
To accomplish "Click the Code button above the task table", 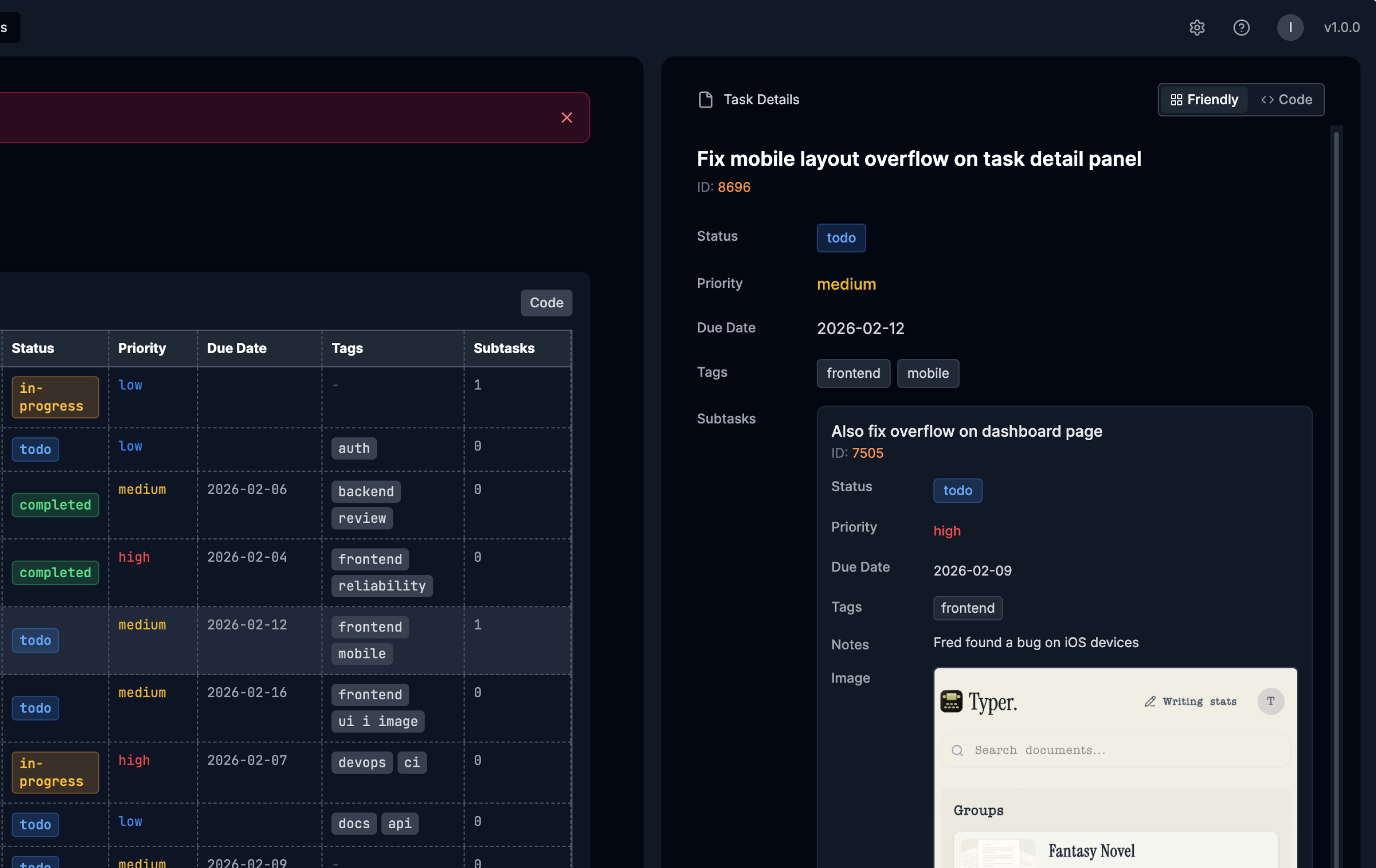I will (546, 302).
